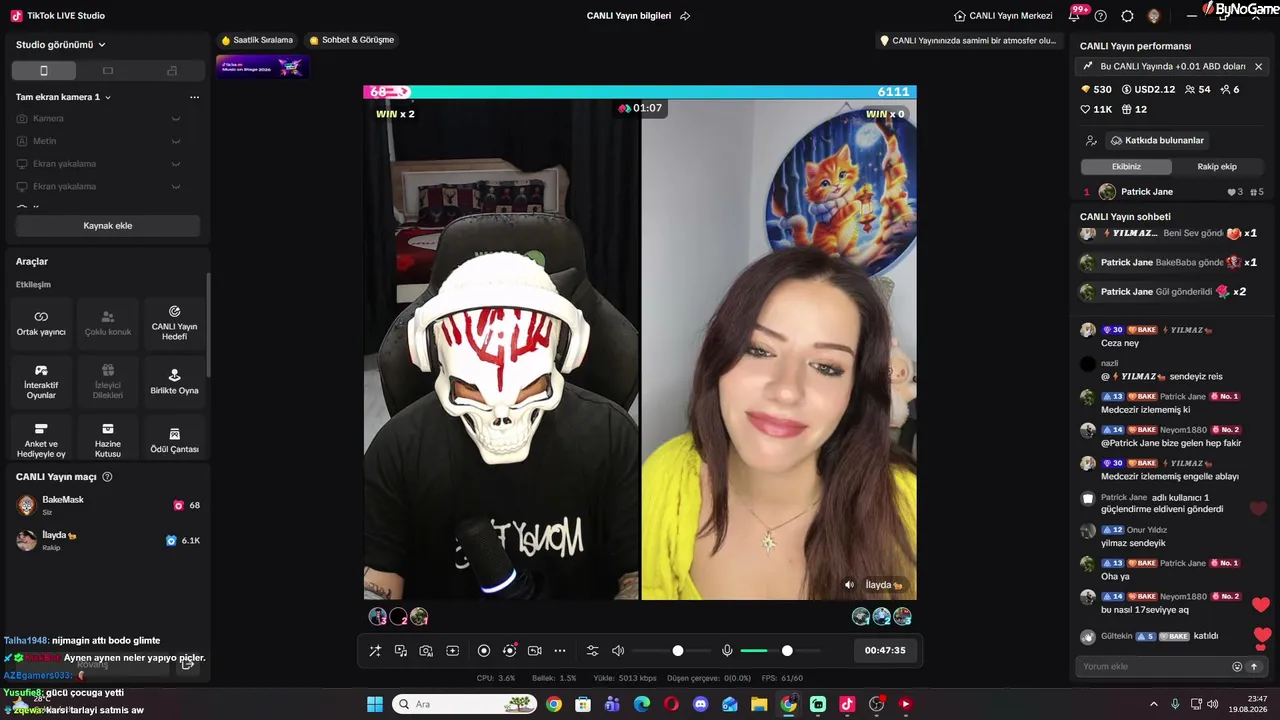Open CANLI Yayın Merkezi

pyautogui.click(x=1003, y=16)
